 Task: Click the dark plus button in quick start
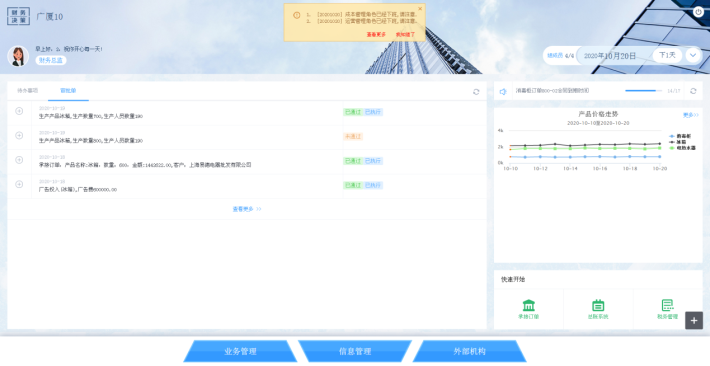[694, 320]
